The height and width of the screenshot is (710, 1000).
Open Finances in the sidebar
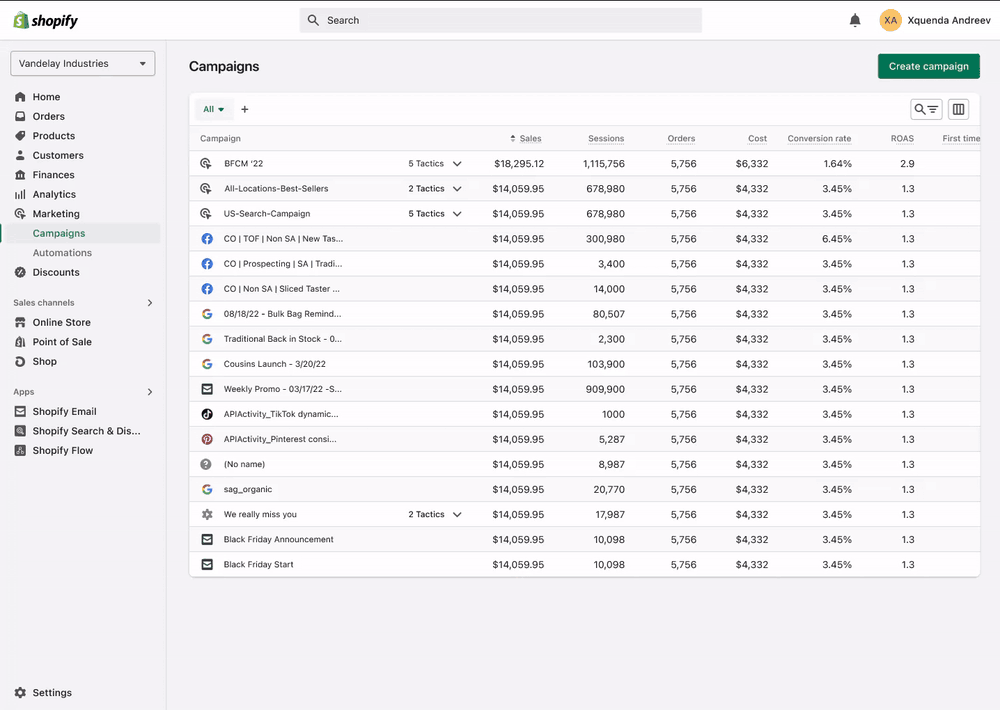[54, 175]
